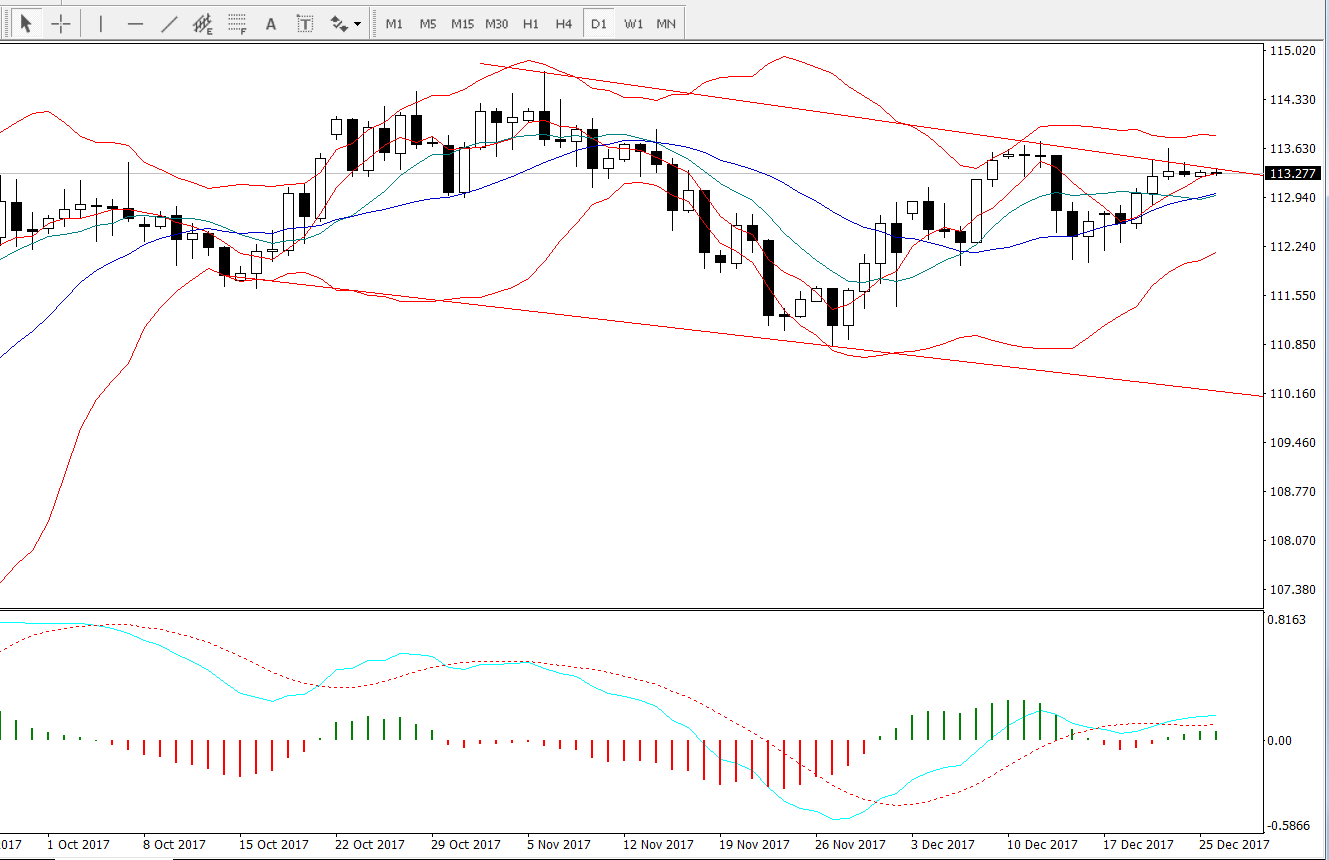The height and width of the screenshot is (860, 1329).
Task: Select the text (A) tool
Action: [x=270, y=23]
